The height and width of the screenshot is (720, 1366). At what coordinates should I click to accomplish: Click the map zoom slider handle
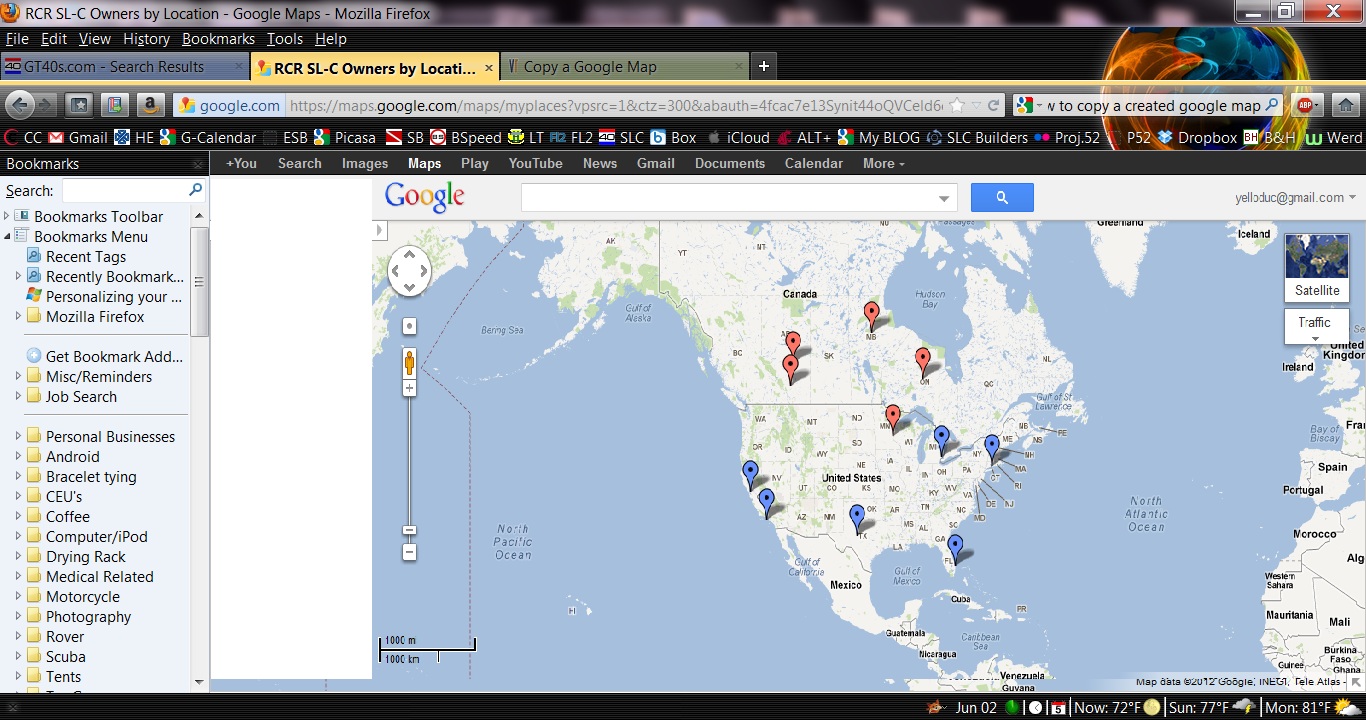point(409,530)
